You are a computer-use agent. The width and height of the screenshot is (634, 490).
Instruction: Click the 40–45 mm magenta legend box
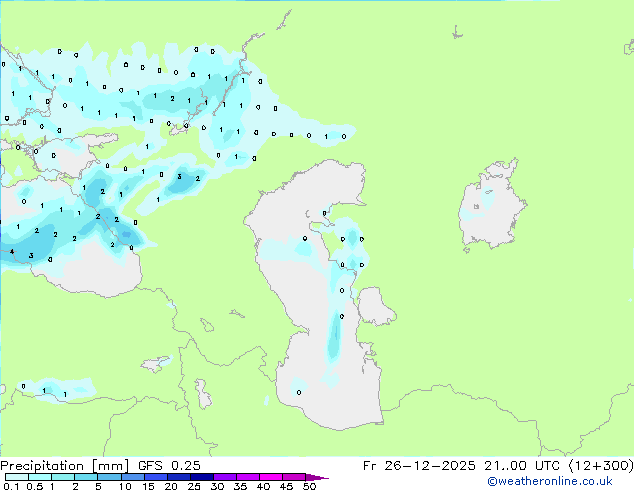tap(271, 477)
